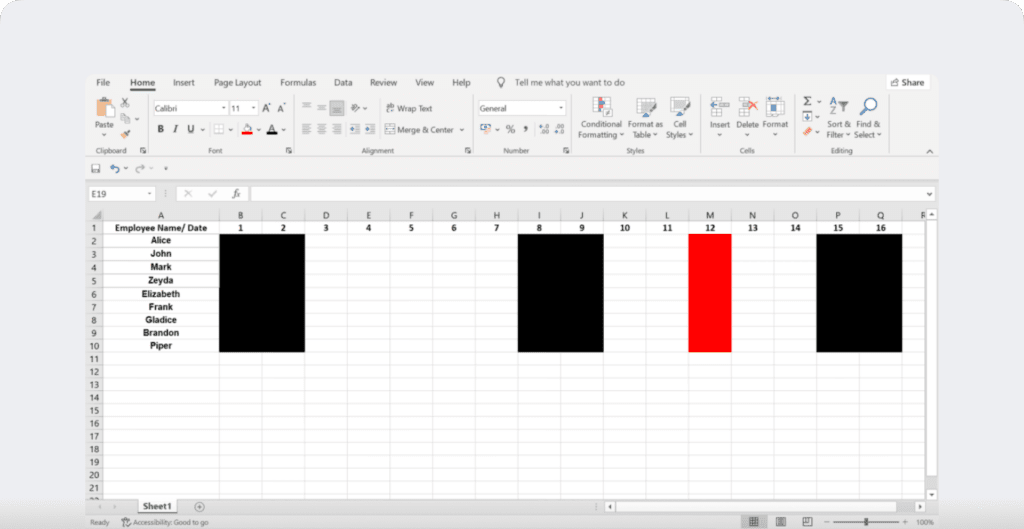Viewport: 1024px width, 529px height.
Task: Open the General number format dropdown
Action: pyautogui.click(x=560, y=108)
